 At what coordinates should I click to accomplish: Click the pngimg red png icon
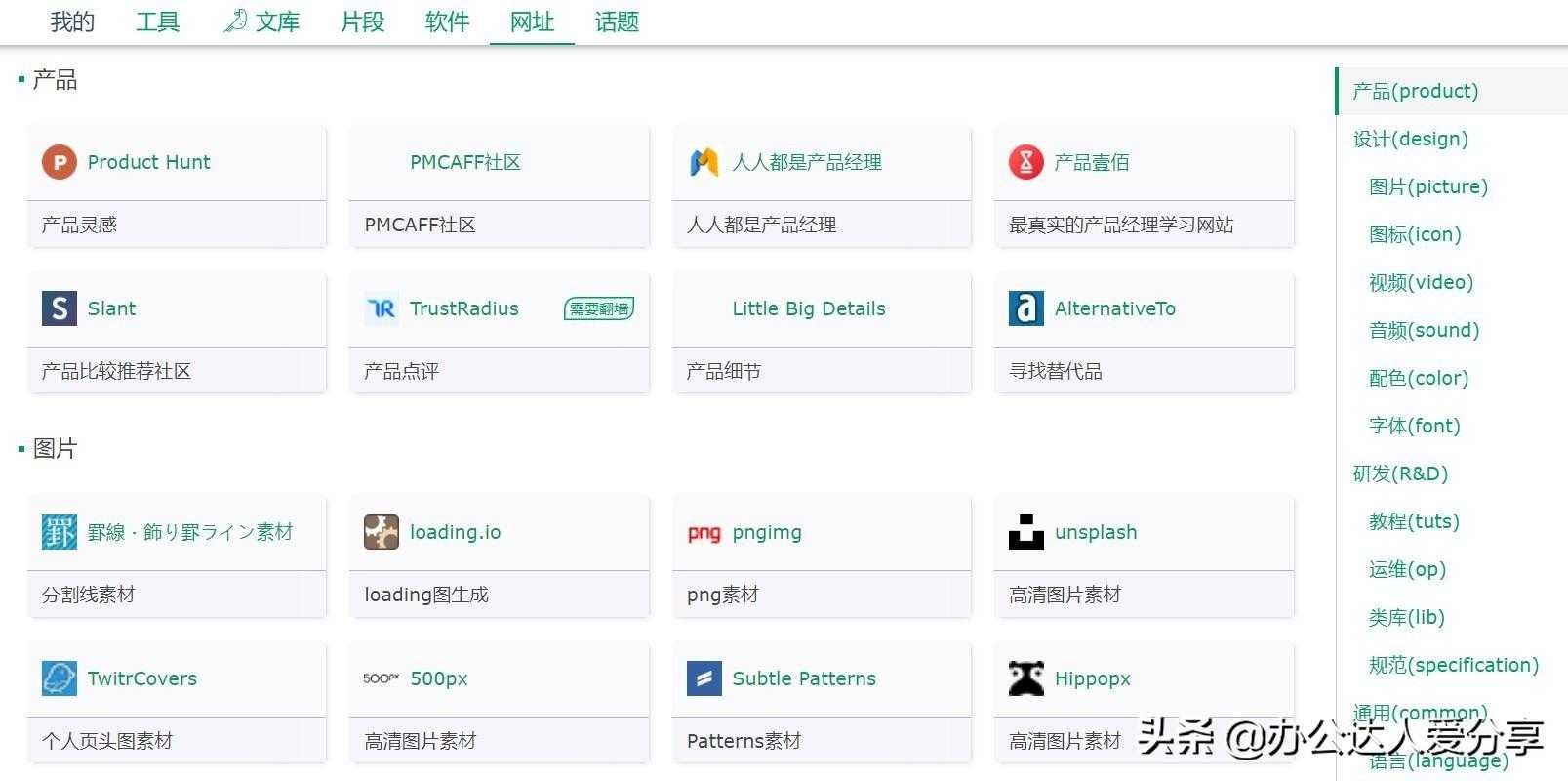point(704,533)
